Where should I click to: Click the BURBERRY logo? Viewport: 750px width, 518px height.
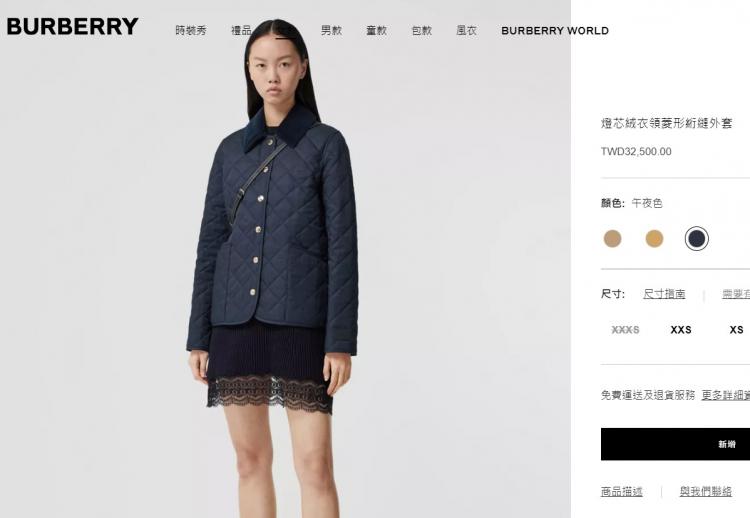(x=73, y=27)
